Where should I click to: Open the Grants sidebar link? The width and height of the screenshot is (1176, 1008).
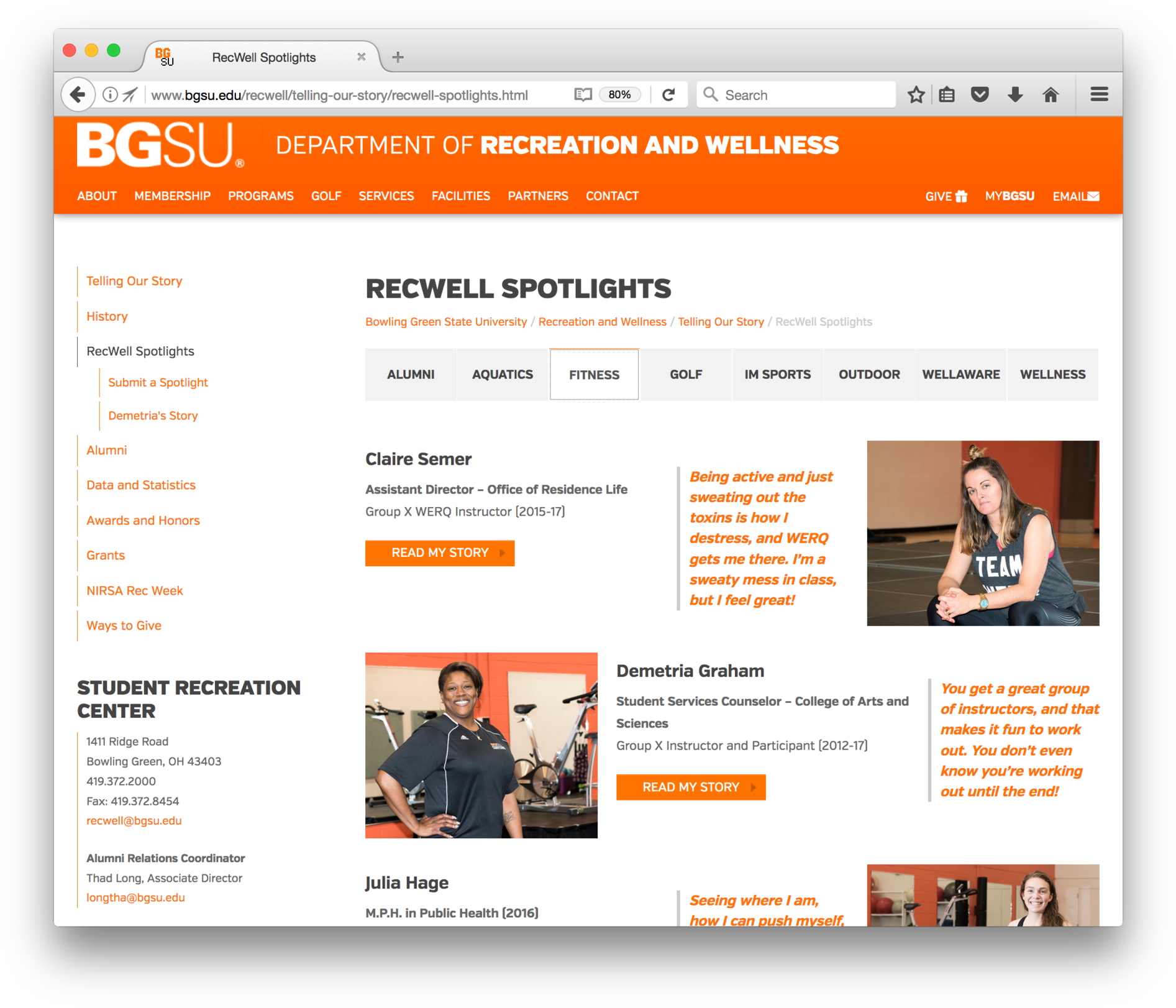[x=106, y=556]
